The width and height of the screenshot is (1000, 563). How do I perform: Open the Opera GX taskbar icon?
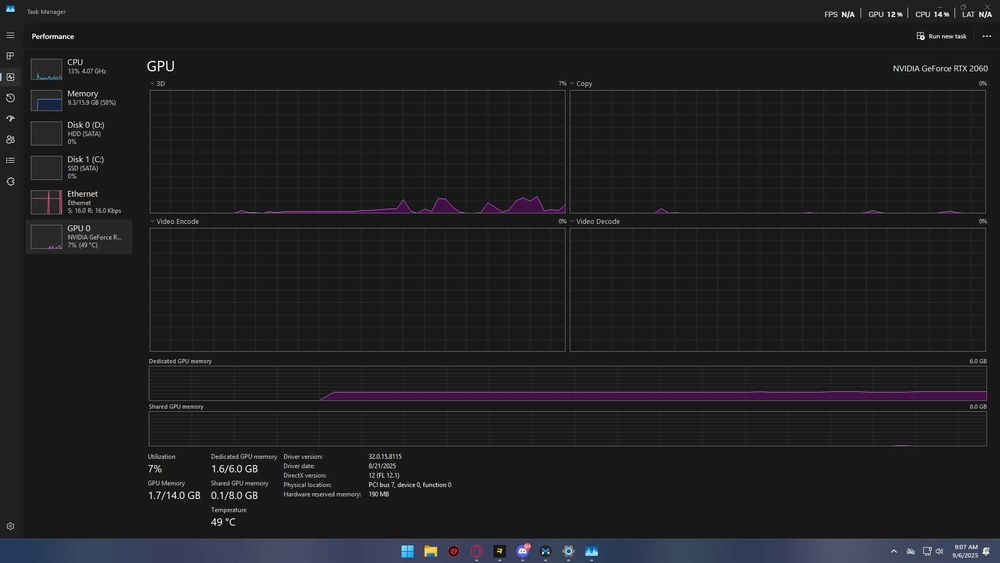[476, 551]
